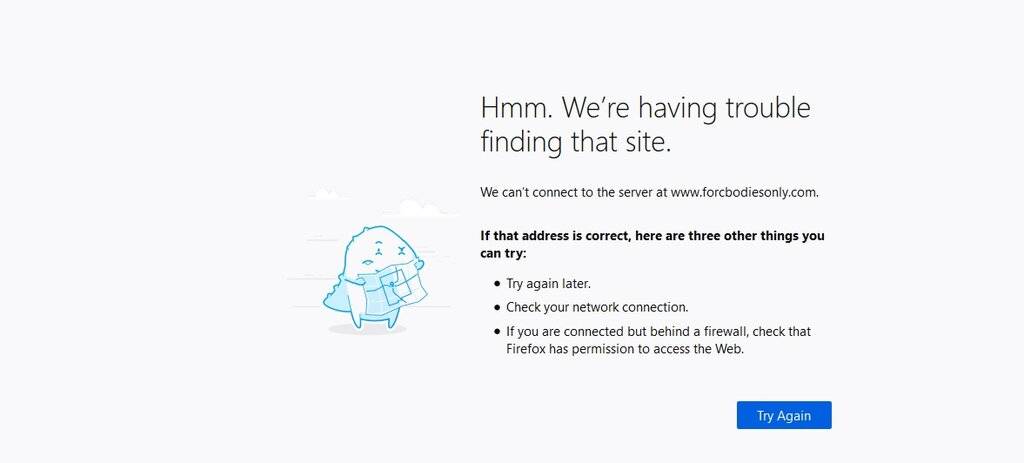The height and width of the screenshot is (463, 1024).
Task: Click the www.forcbodiesonly.com address text
Action: [744, 192]
